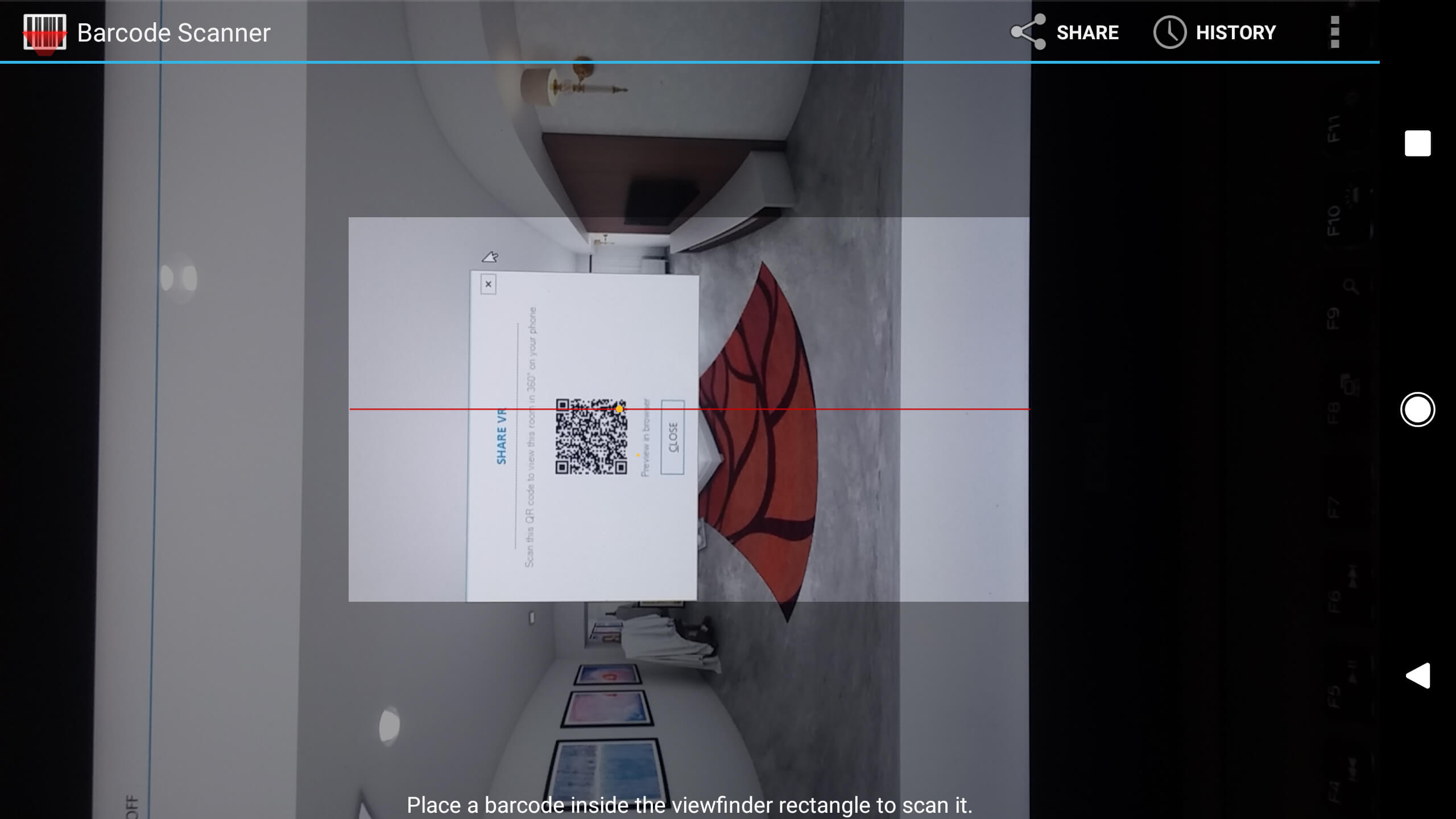
Task: Tap the Barcode Scanner title text
Action: (x=173, y=33)
